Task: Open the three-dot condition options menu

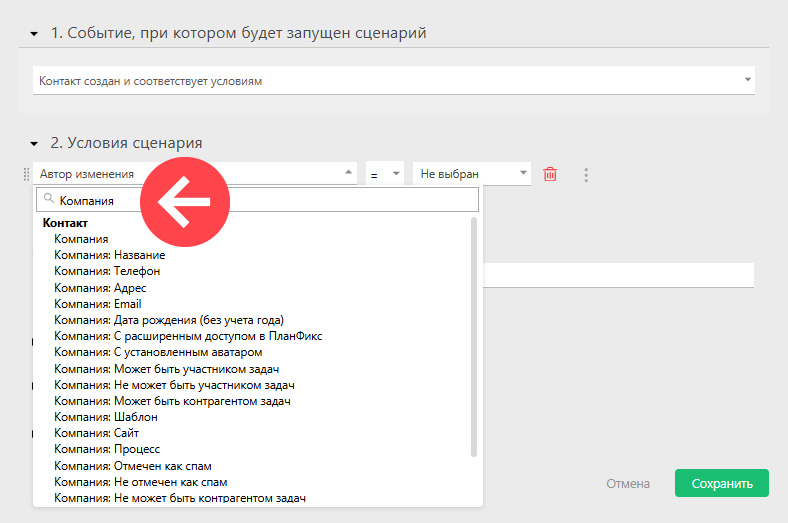Action: pyautogui.click(x=586, y=175)
